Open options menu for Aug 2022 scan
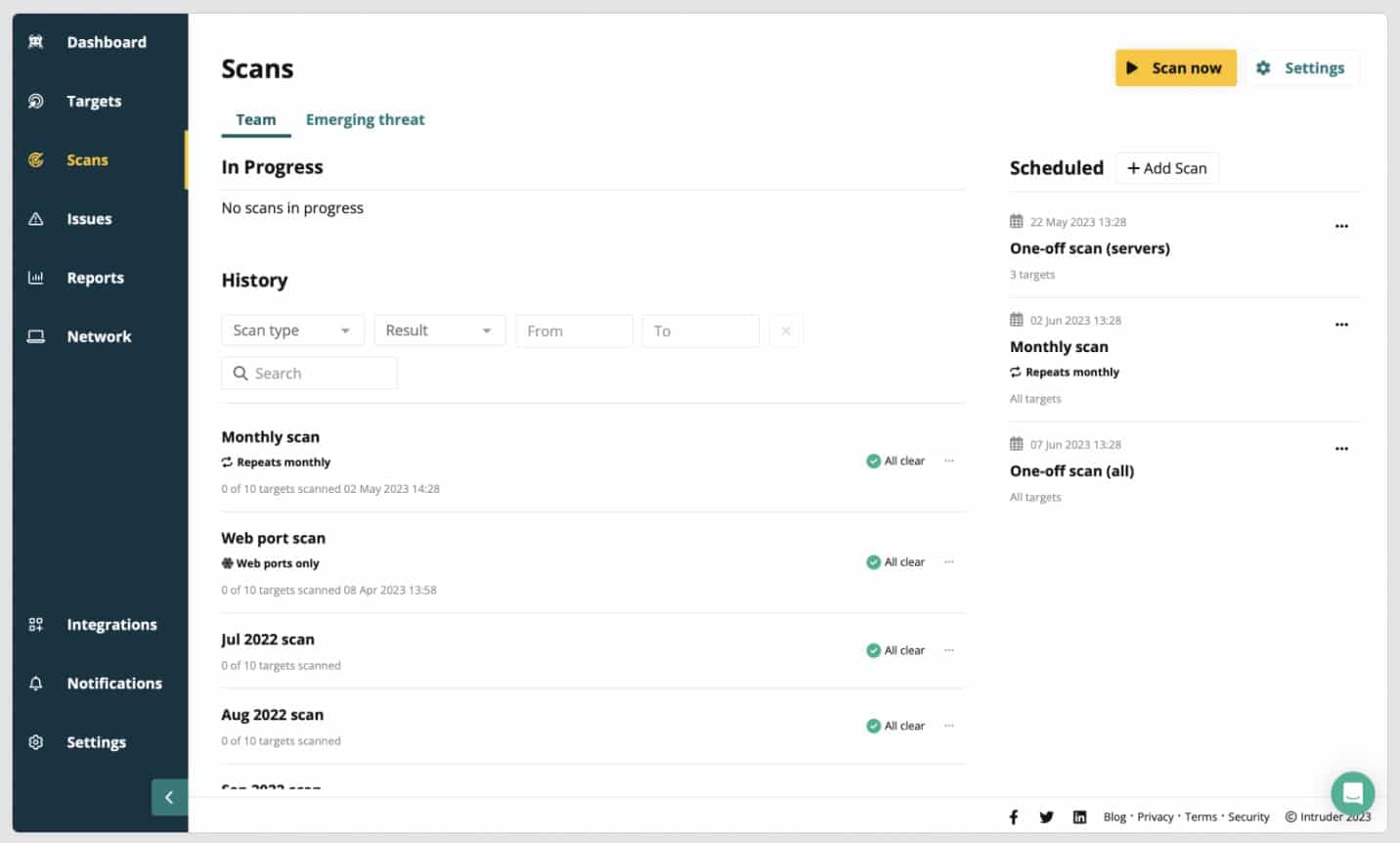Image resolution: width=1400 pixels, height=843 pixels. coord(949,726)
